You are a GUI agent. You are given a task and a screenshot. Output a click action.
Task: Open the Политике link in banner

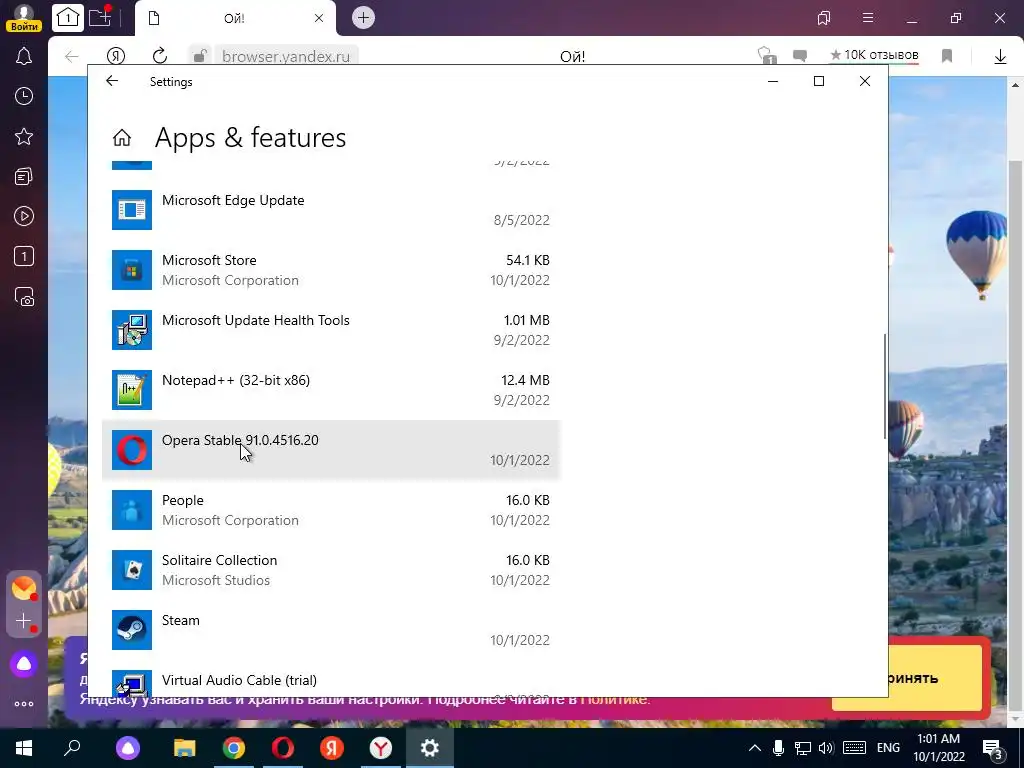(x=614, y=699)
